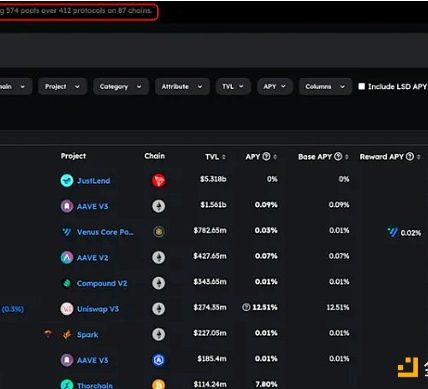Click the info icon beside 12.51% APY
The image size is (428, 389).
(246, 307)
